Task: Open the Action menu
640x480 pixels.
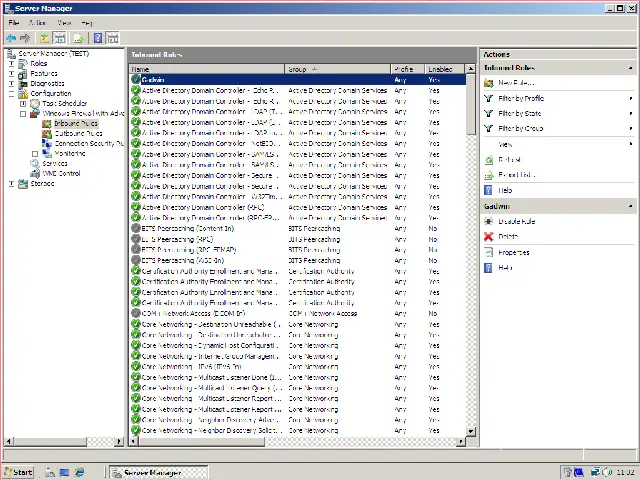Action: click(x=38, y=23)
